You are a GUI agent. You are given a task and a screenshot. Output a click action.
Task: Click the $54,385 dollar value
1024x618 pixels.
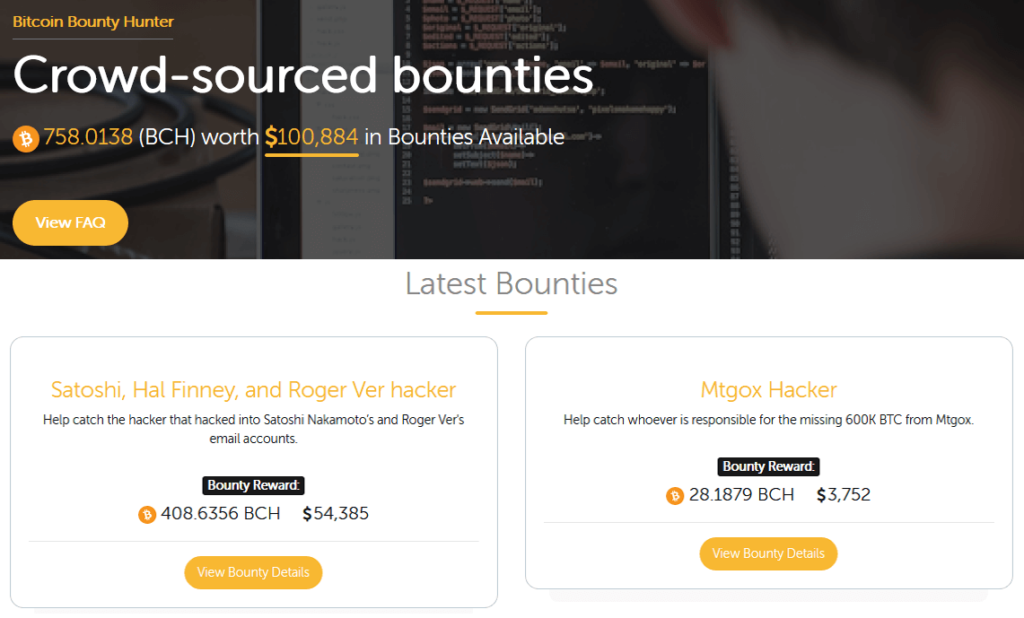(x=335, y=514)
